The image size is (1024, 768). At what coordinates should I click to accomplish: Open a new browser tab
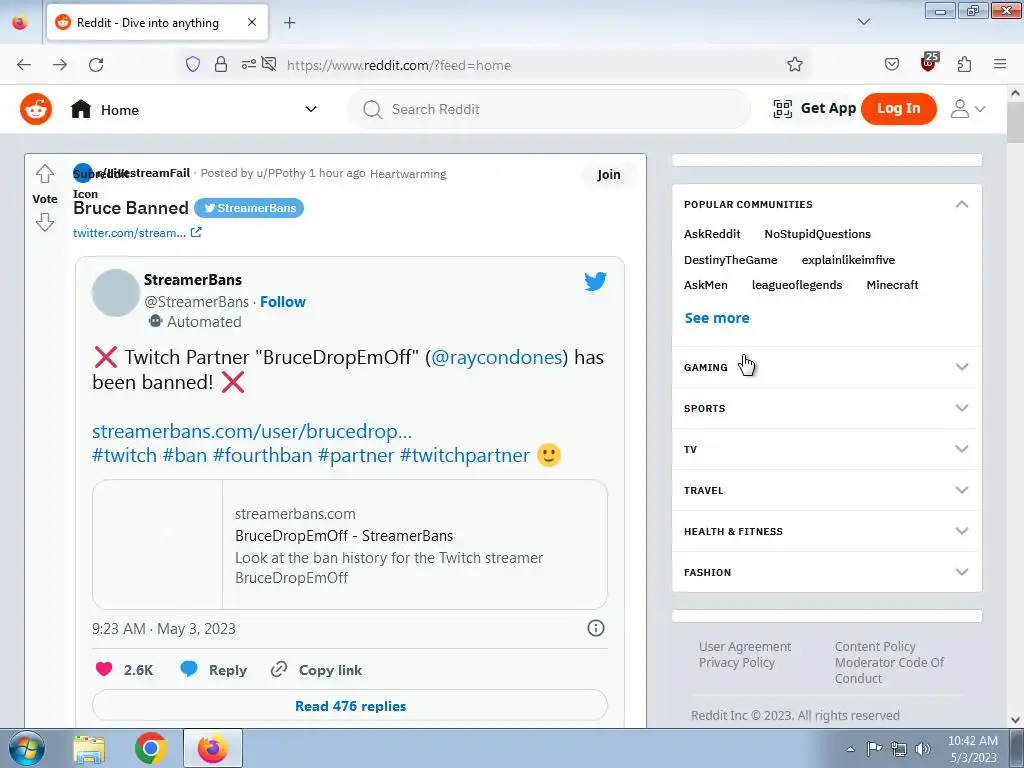coord(289,23)
